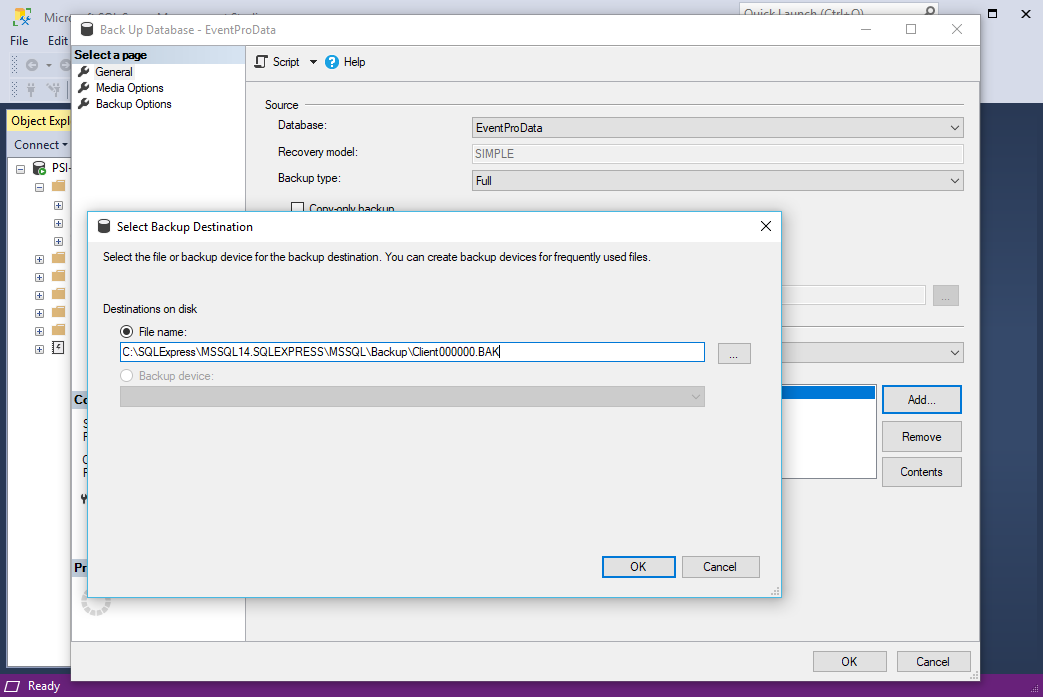
Task: Toggle the Copy-only backup checkbox
Action: (x=297, y=208)
